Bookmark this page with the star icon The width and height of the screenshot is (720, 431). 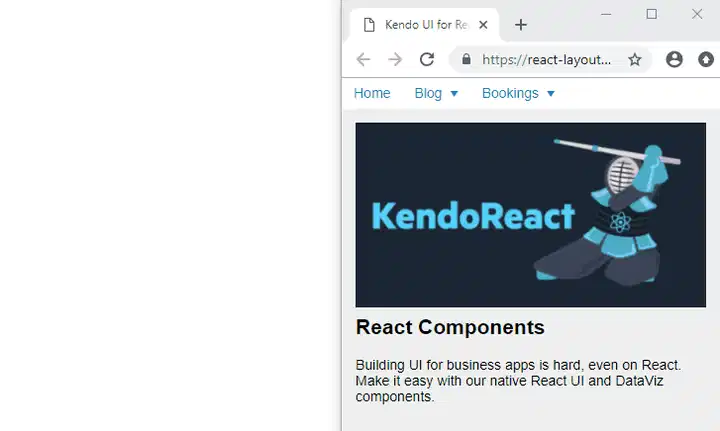click(635, 59)
